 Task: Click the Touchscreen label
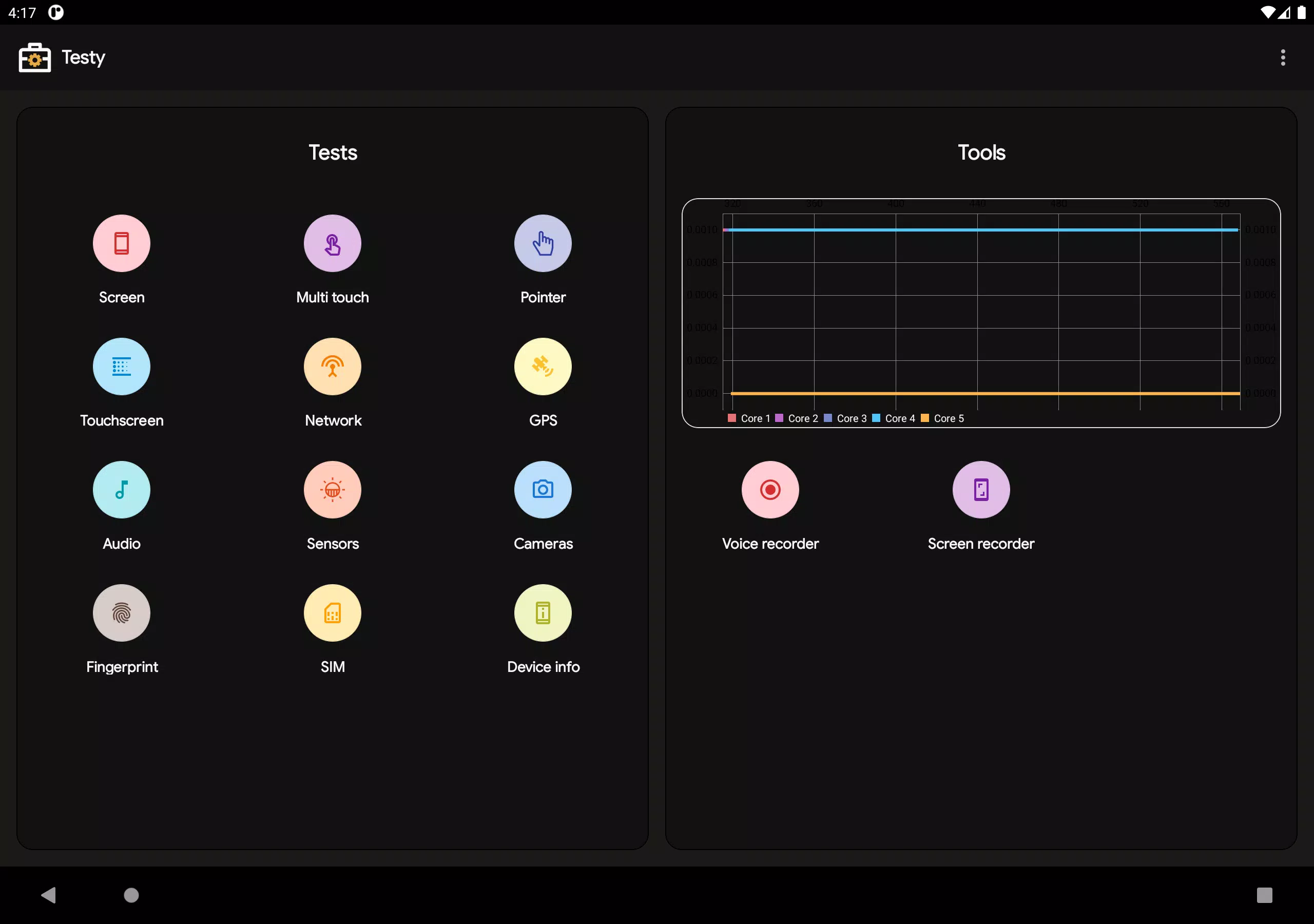tap(122, 420)
